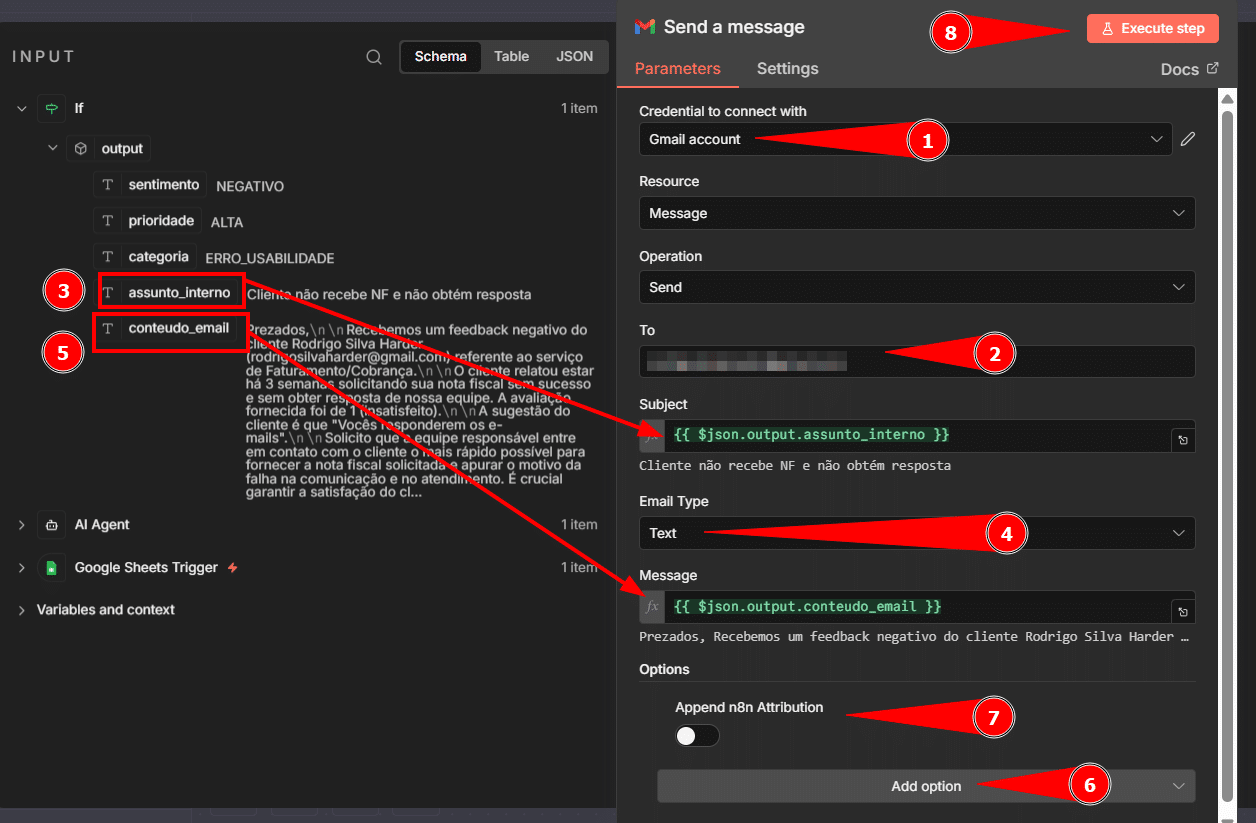The image size is (1256, 823).
Task: Click the type icon beside assunto_interno
Action: pos(108,293)
